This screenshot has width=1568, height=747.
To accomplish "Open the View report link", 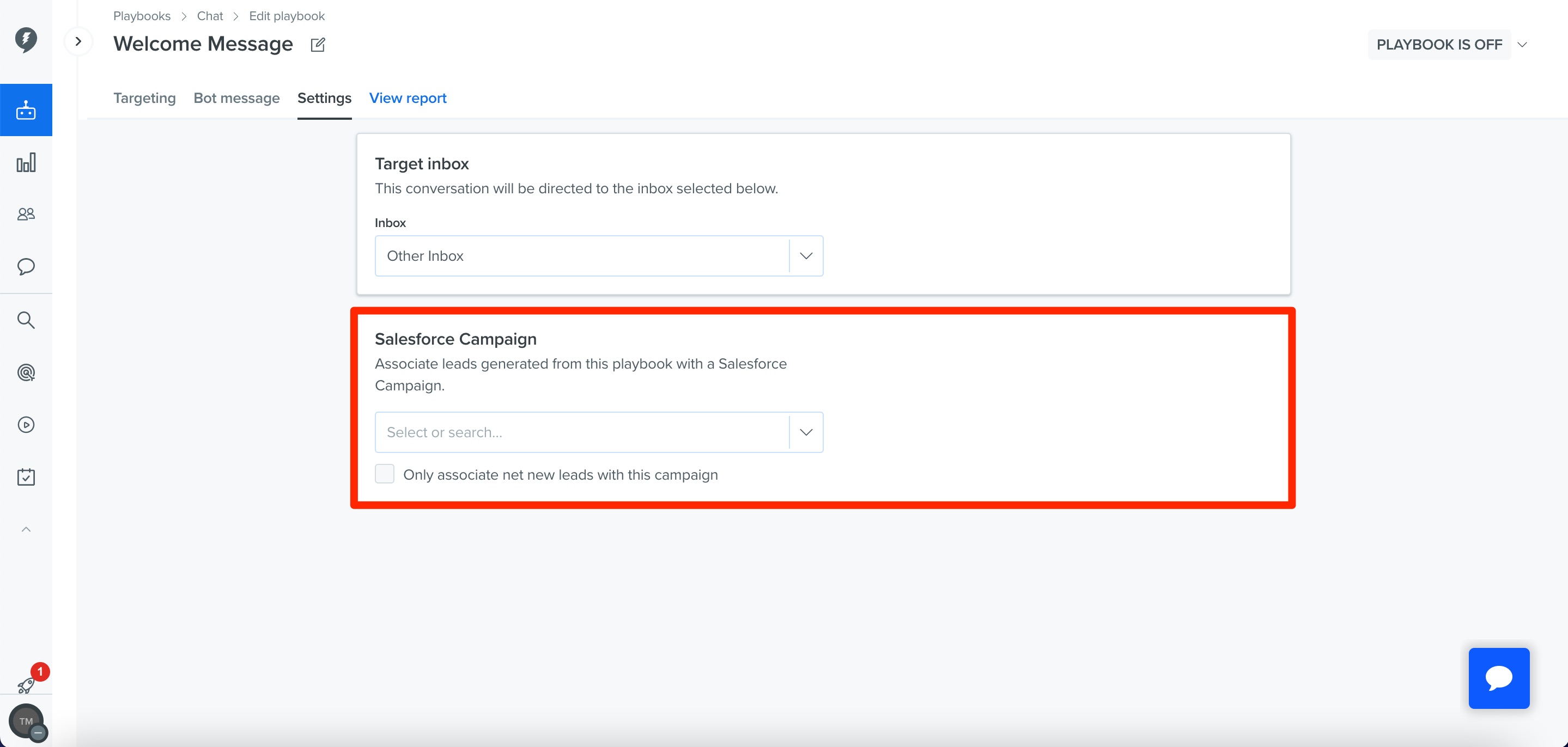I will coord(408,98).
